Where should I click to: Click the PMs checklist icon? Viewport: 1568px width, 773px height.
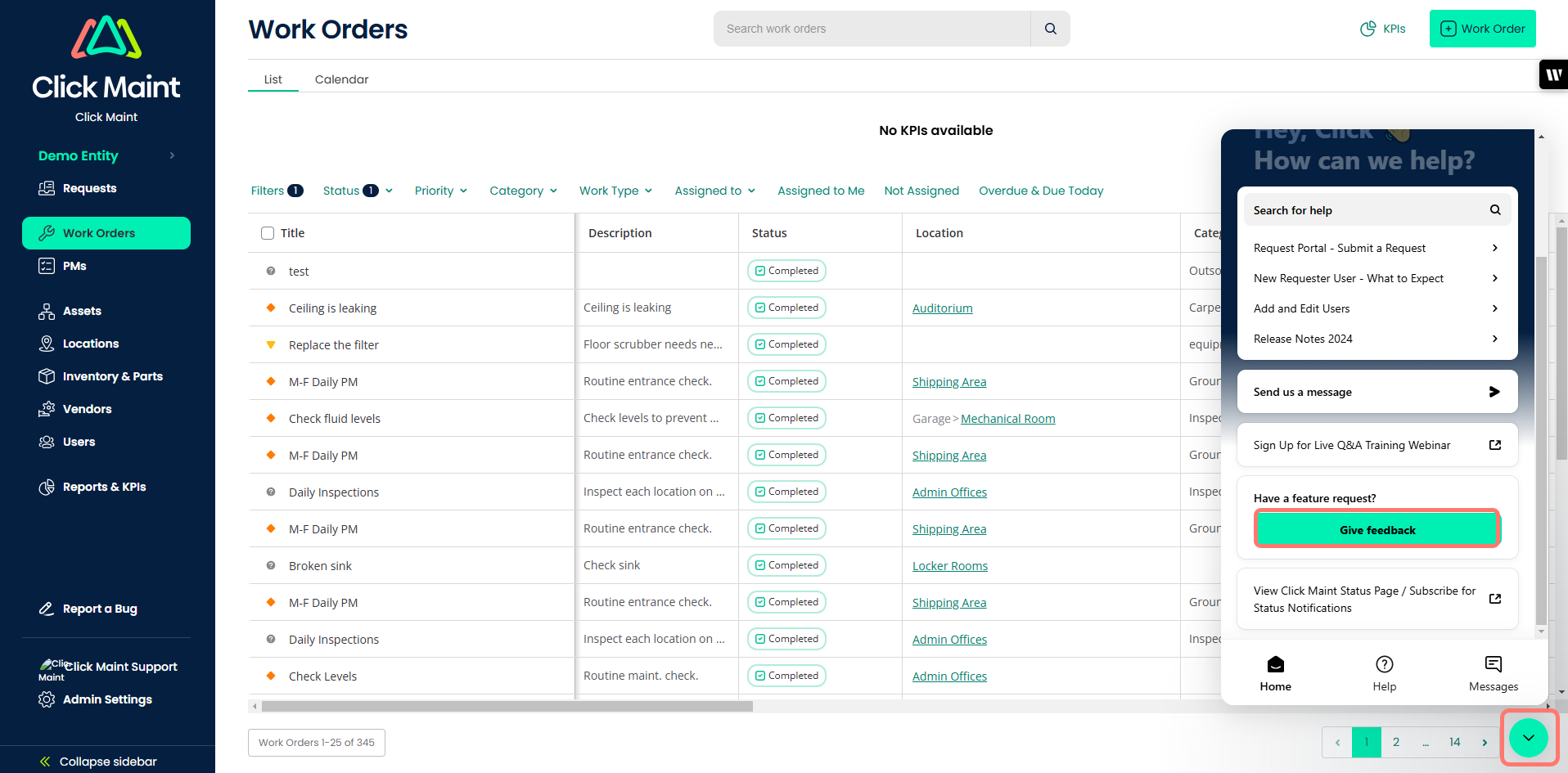(47, 266)
